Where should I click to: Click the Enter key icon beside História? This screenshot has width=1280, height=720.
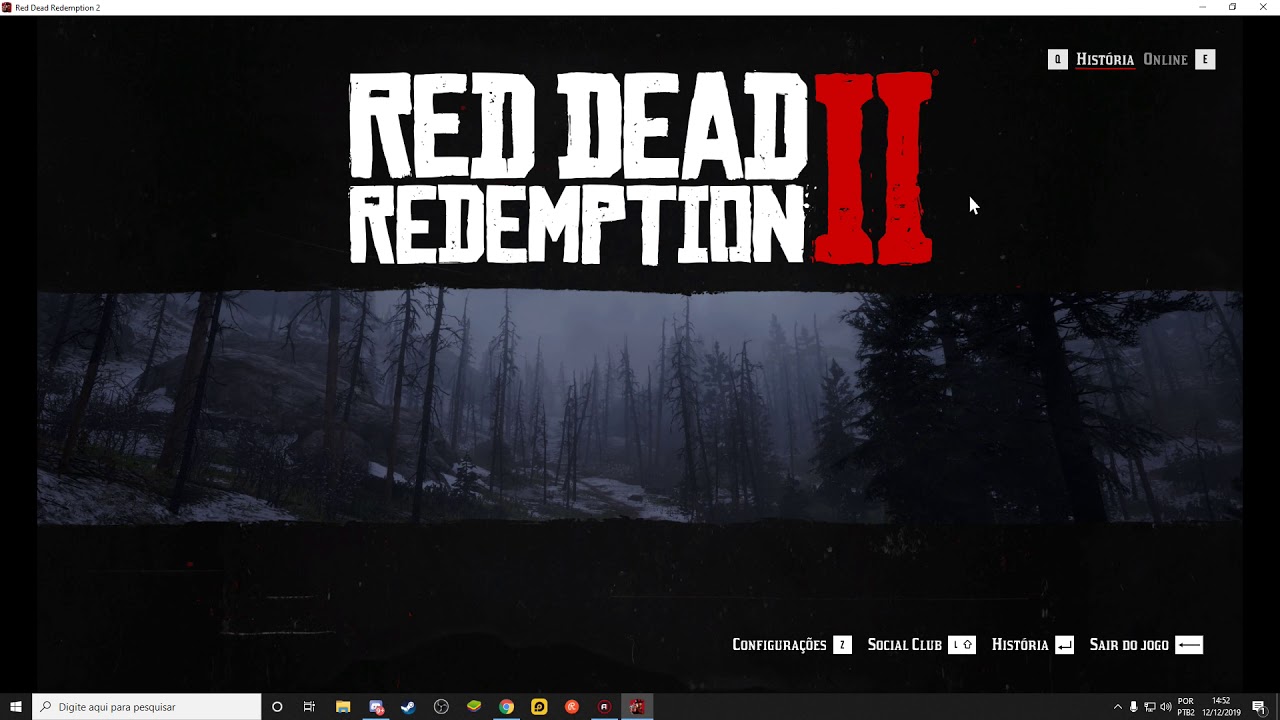[x=1064, y=645]
